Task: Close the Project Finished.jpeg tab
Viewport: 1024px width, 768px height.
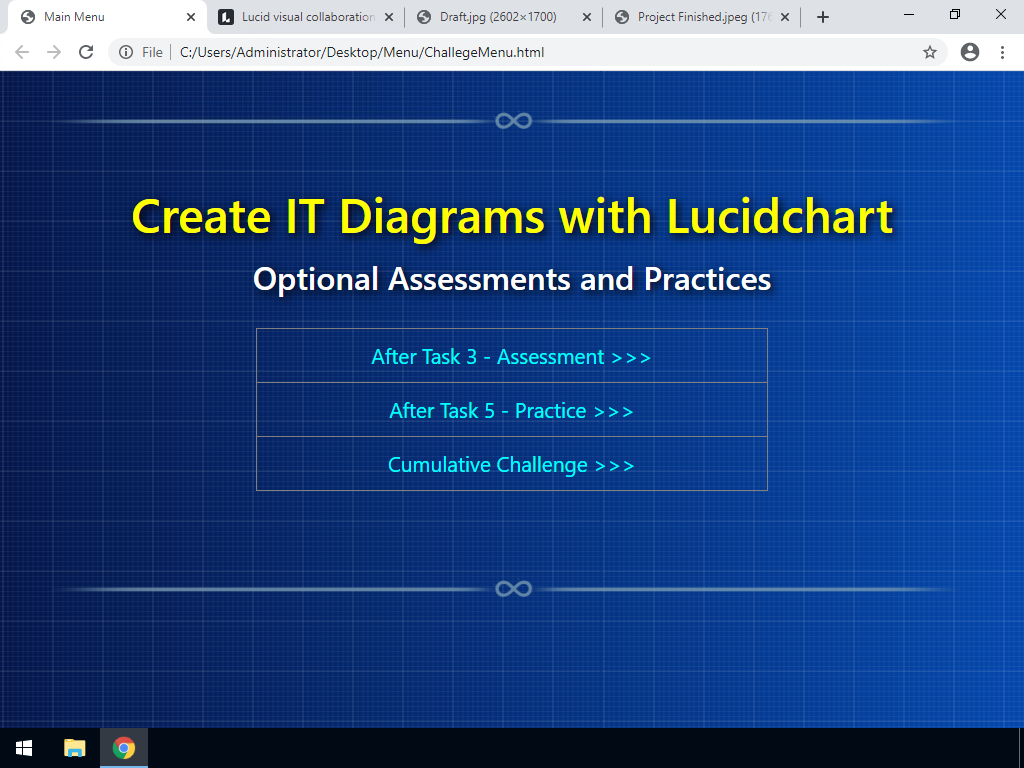Action: pos(785,17)
